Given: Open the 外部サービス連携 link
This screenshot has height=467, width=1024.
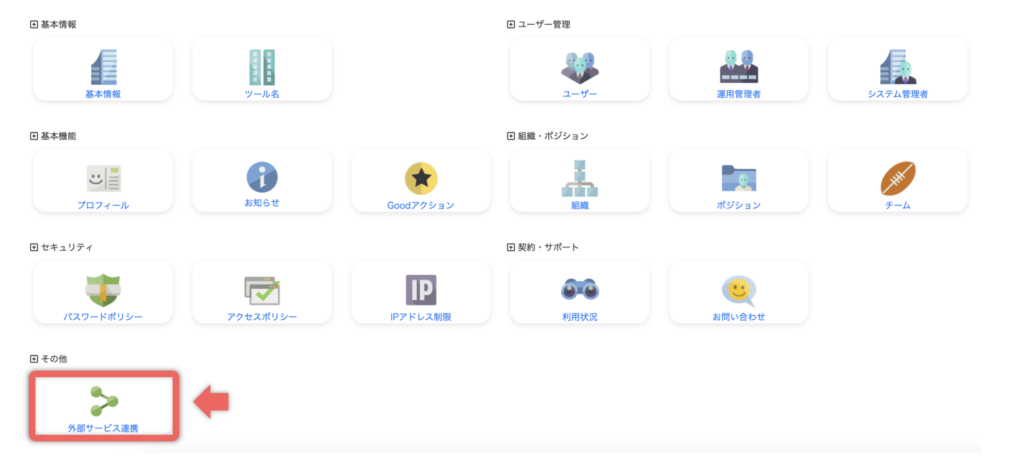Looking at the screenshot, I should pyautogui.click(x=103, y=428).
